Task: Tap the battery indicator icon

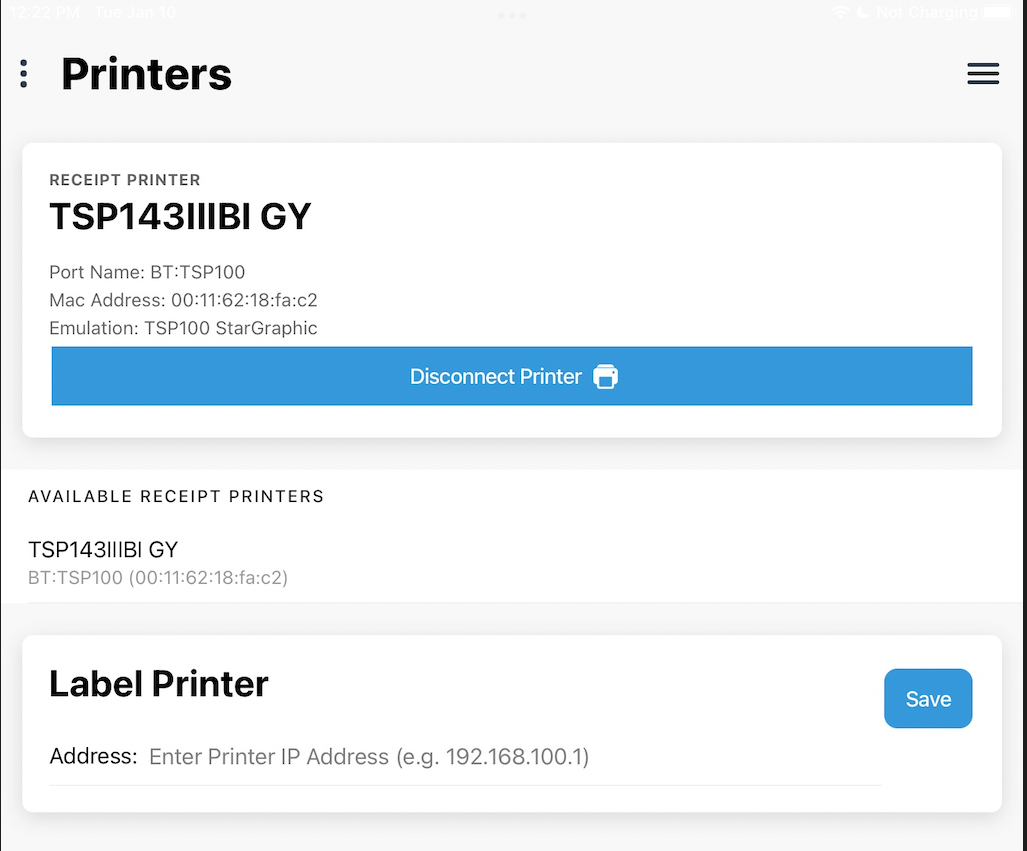Action: point(997,13)
